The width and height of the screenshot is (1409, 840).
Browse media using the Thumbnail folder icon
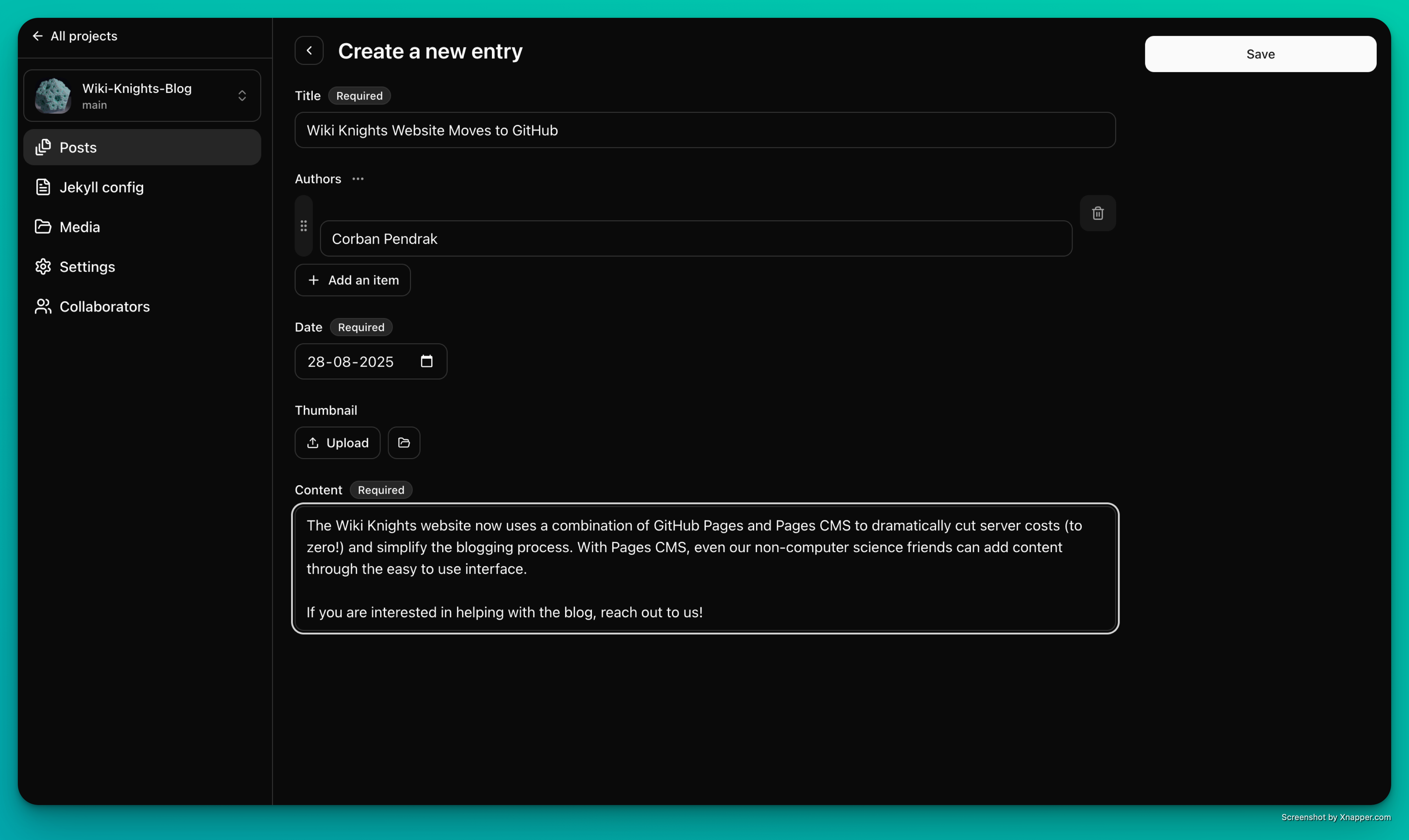(x=403, y=443)
